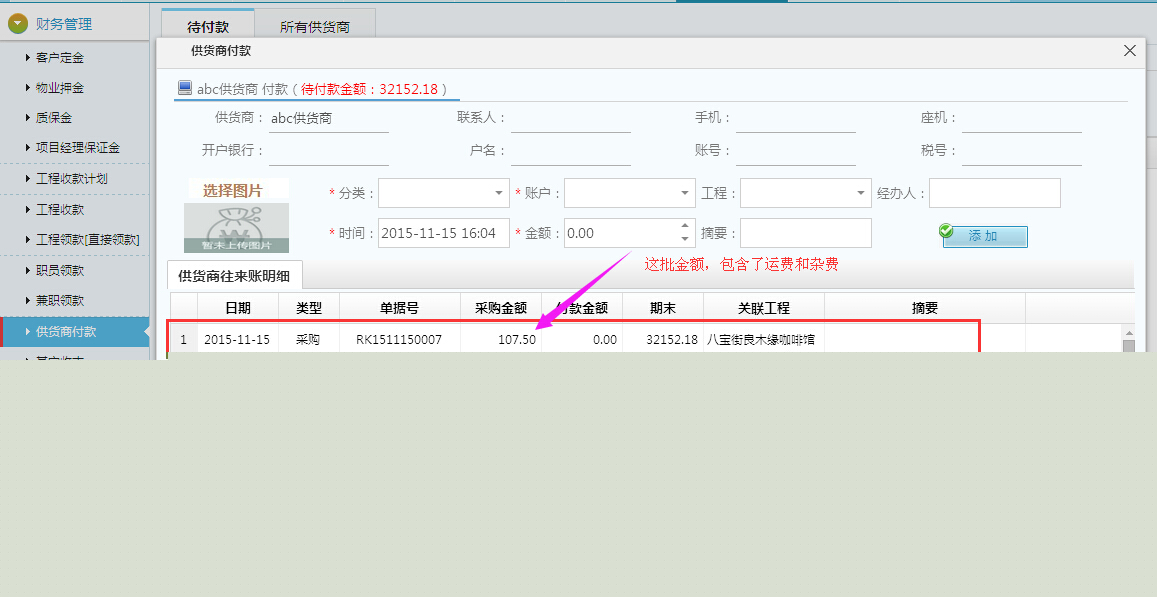Click the up arrow on the 金额 stepper

[x=685, y=226]
